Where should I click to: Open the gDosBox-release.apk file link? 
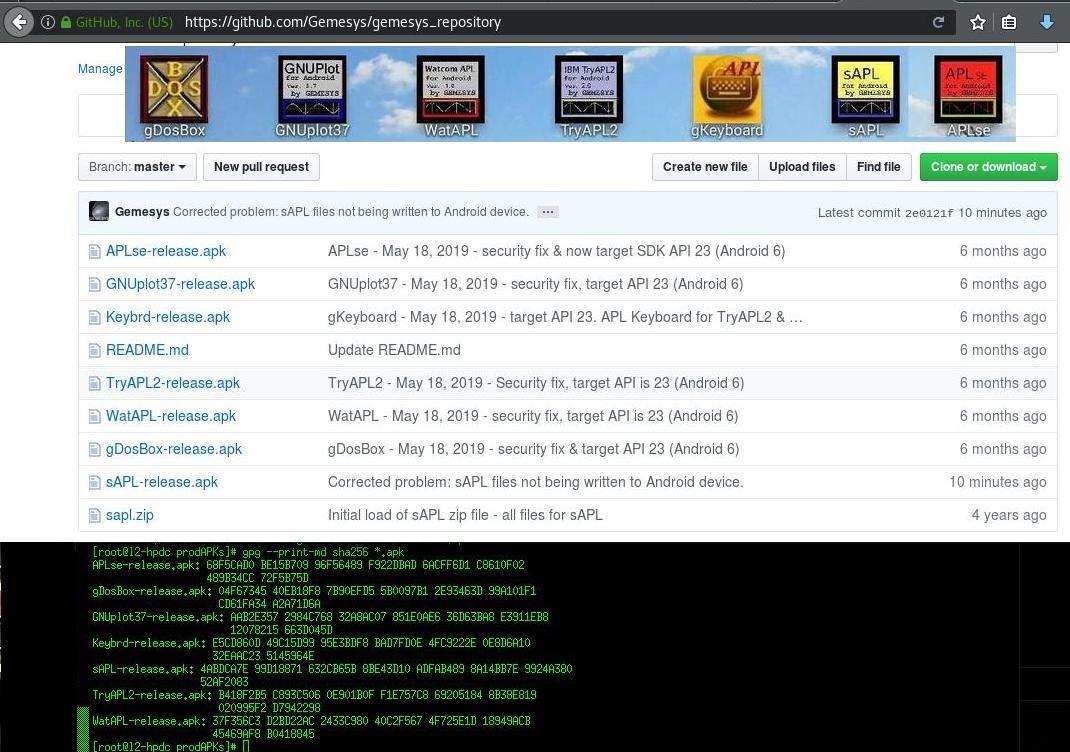(x=174, y=449)
